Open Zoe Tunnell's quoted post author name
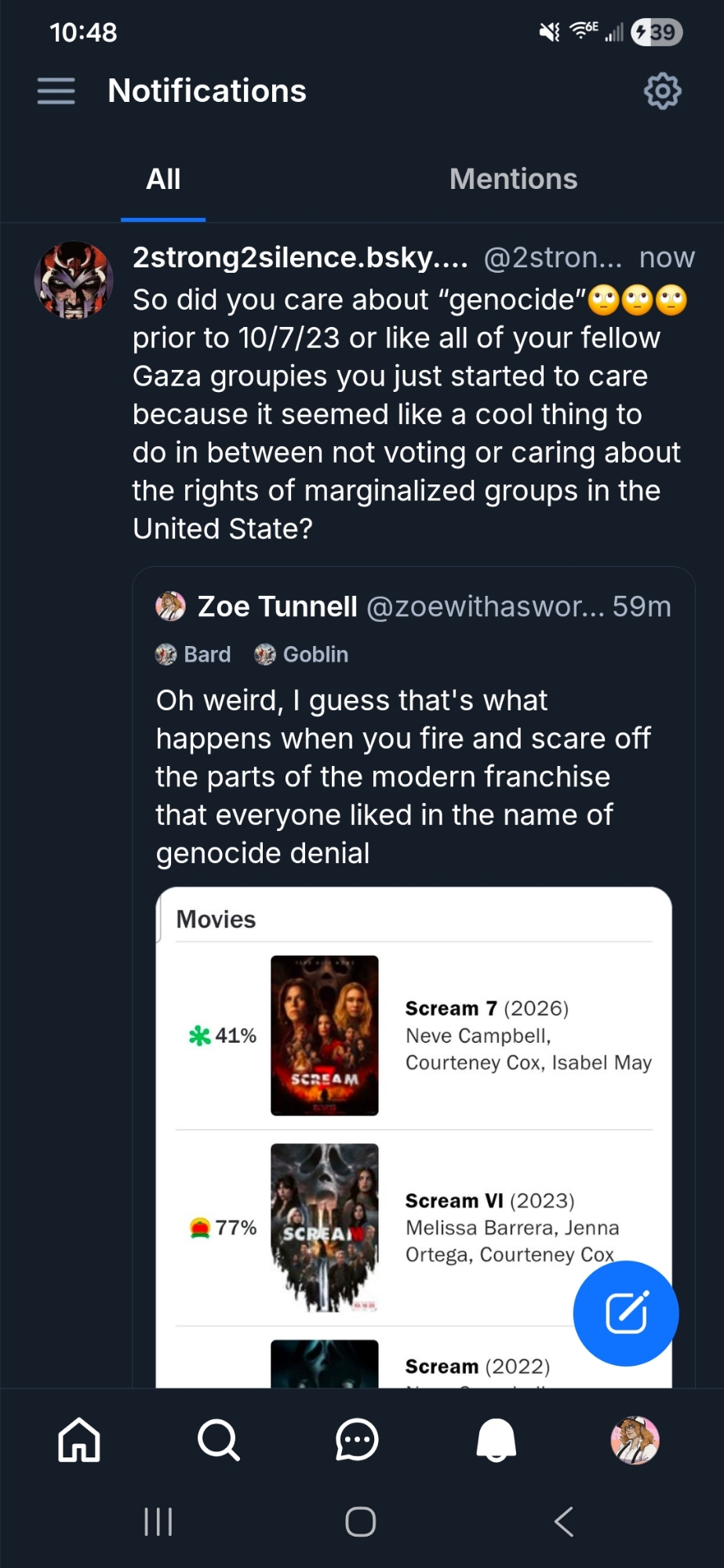 click(277, 606)
